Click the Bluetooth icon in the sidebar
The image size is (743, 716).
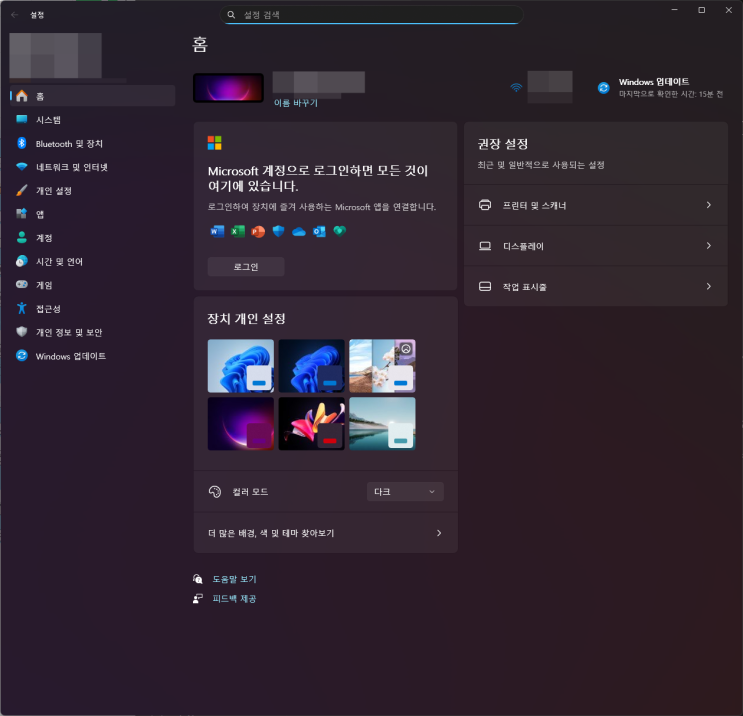(22, 143)
